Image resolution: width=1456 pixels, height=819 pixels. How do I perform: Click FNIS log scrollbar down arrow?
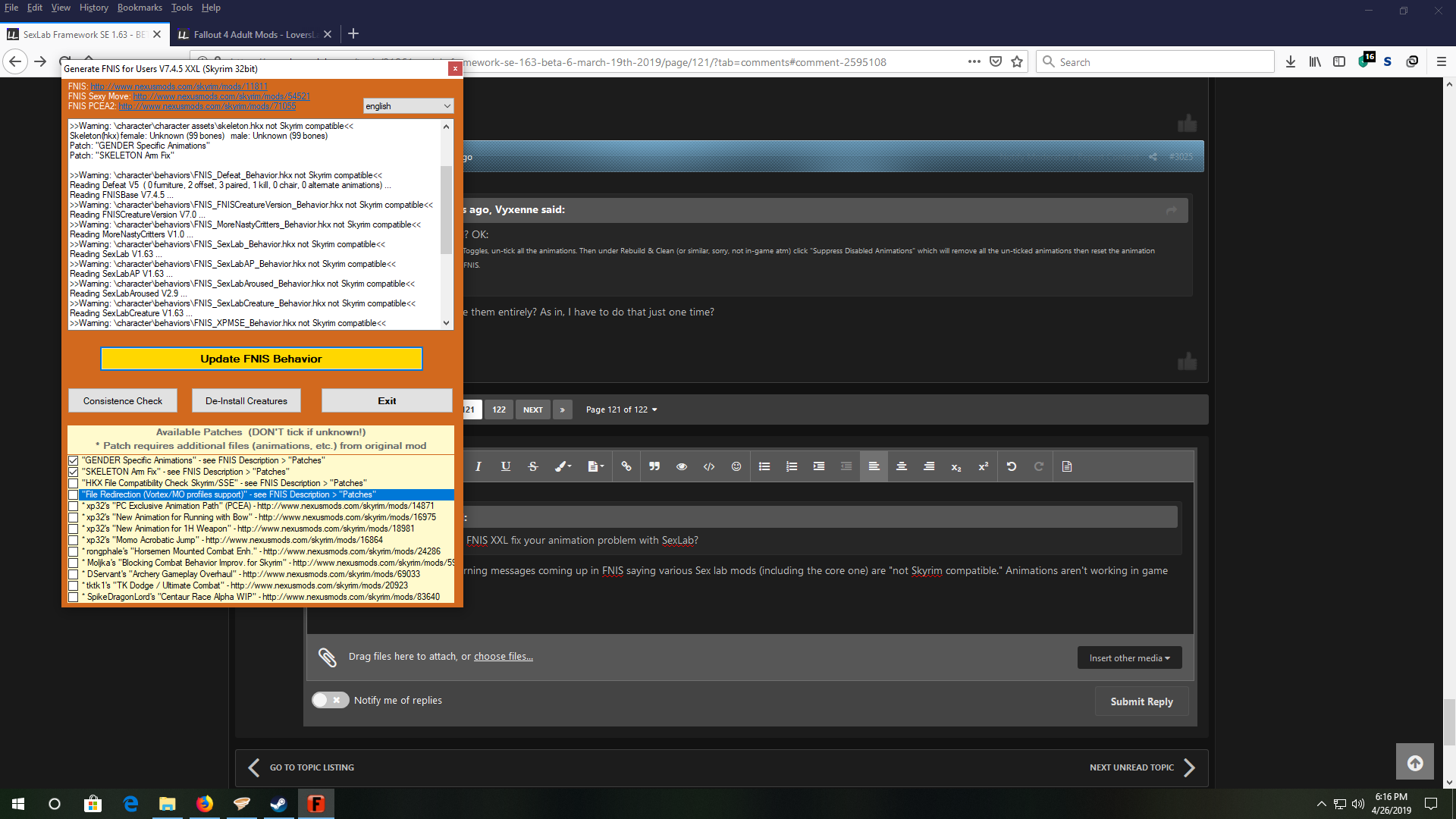click(447, 323)
